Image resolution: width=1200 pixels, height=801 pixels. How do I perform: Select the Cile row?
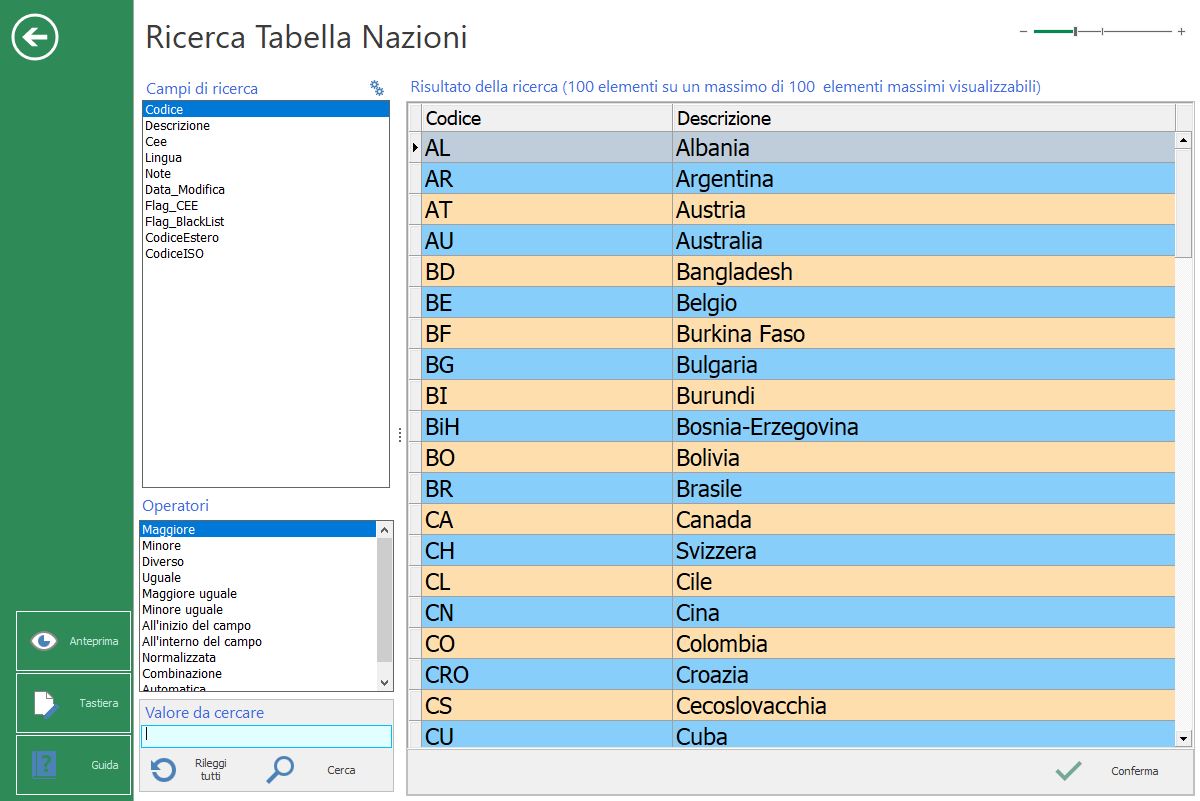pos(791,582)
